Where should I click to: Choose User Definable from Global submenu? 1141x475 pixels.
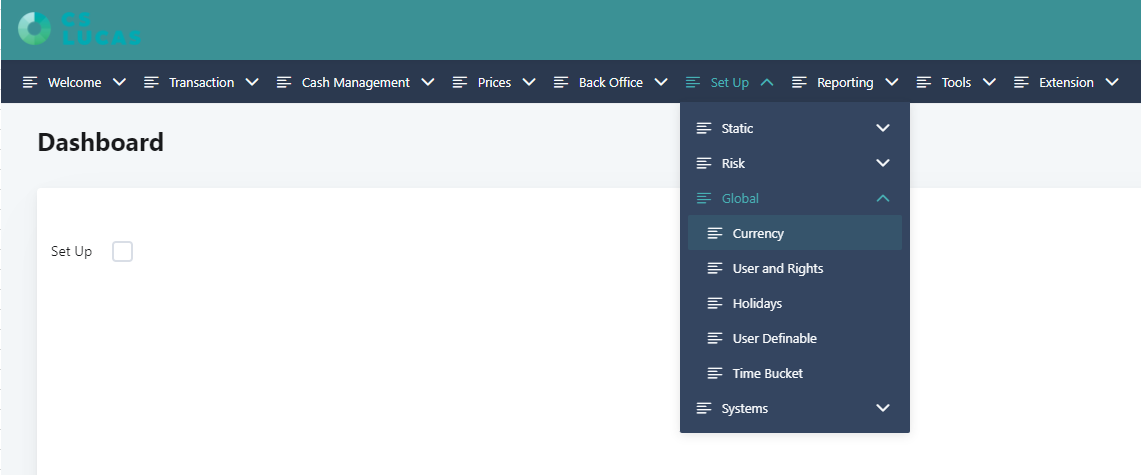774,339
